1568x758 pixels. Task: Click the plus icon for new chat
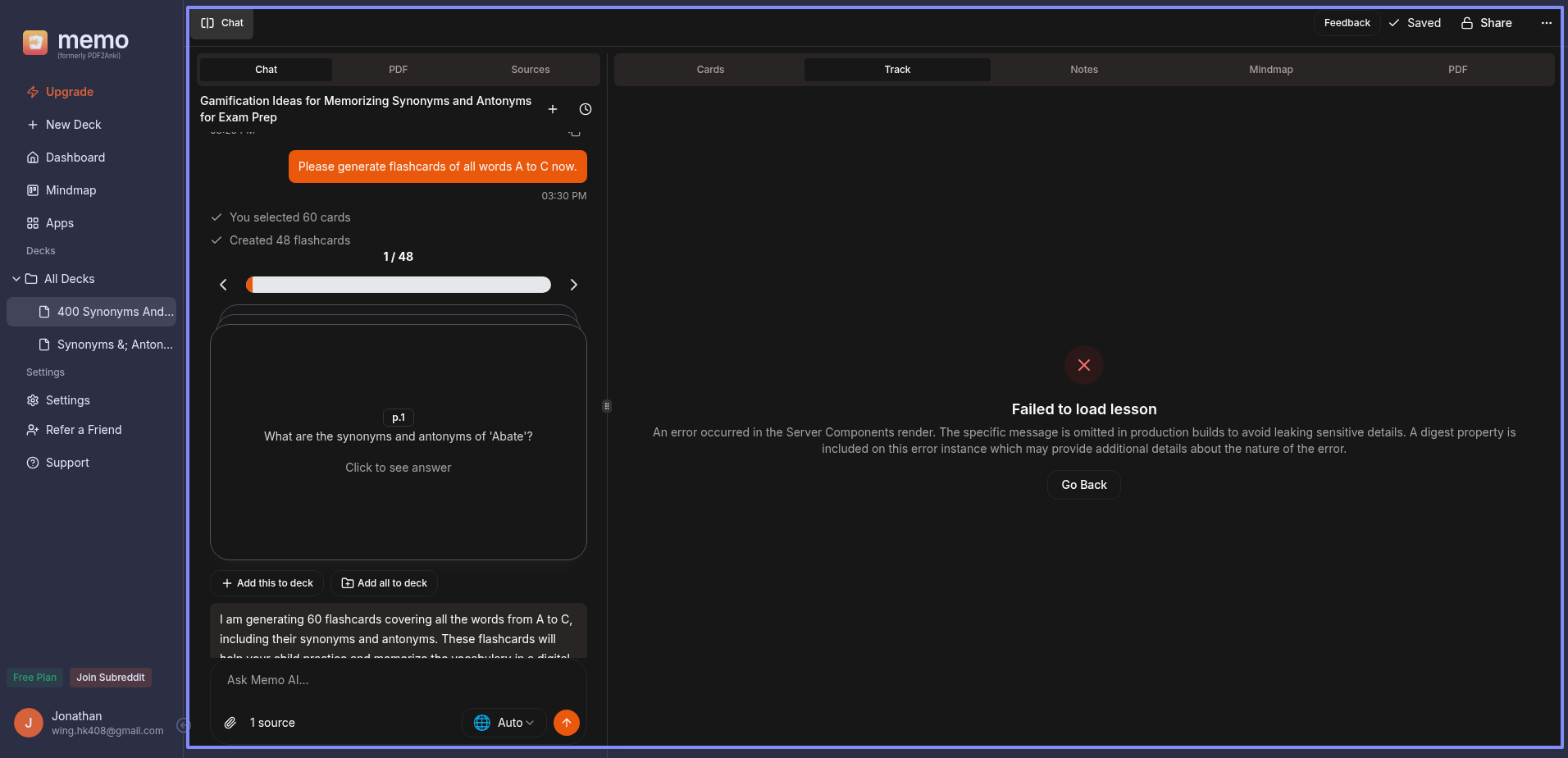point(553,109)
